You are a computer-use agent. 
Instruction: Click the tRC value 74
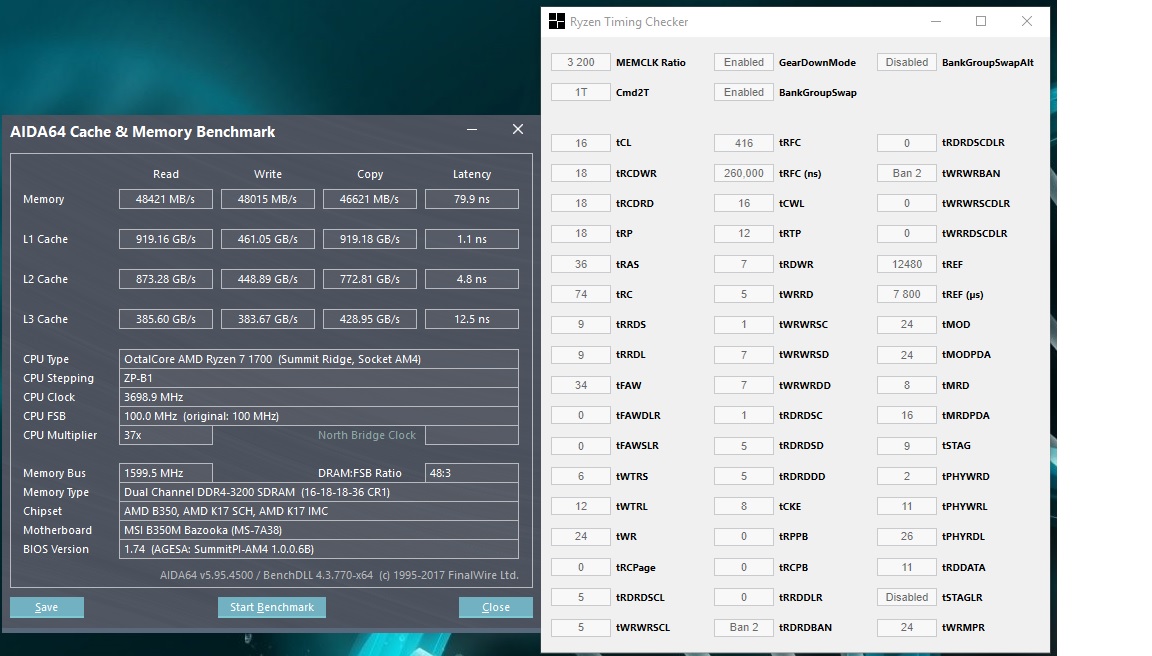tap(581, 295)
